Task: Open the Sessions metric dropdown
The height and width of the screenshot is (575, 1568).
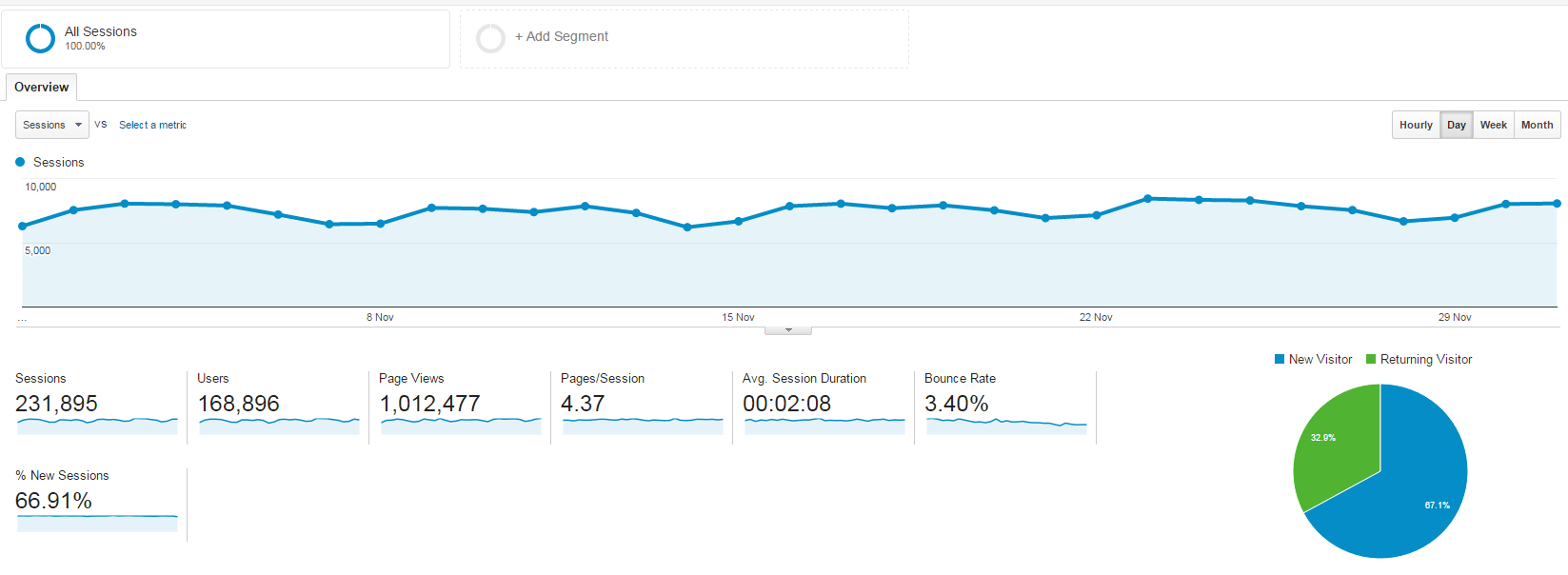Action: point(52,125)
